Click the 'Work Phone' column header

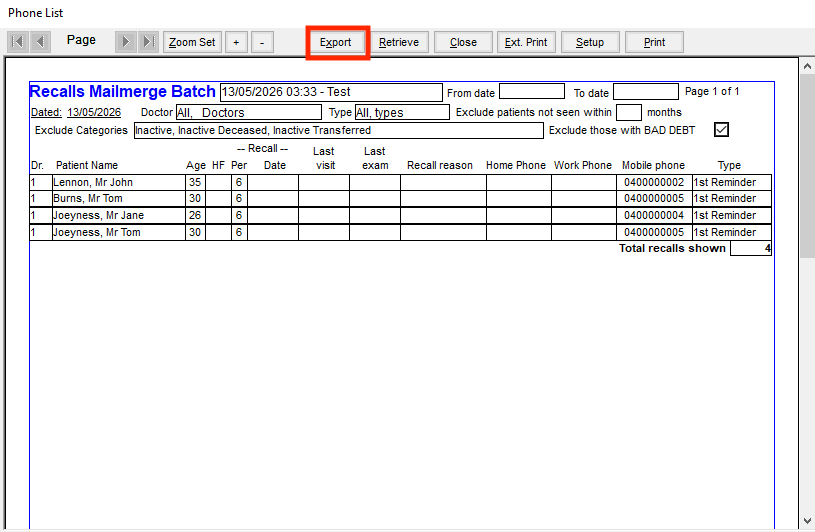[x=583, y=165]
